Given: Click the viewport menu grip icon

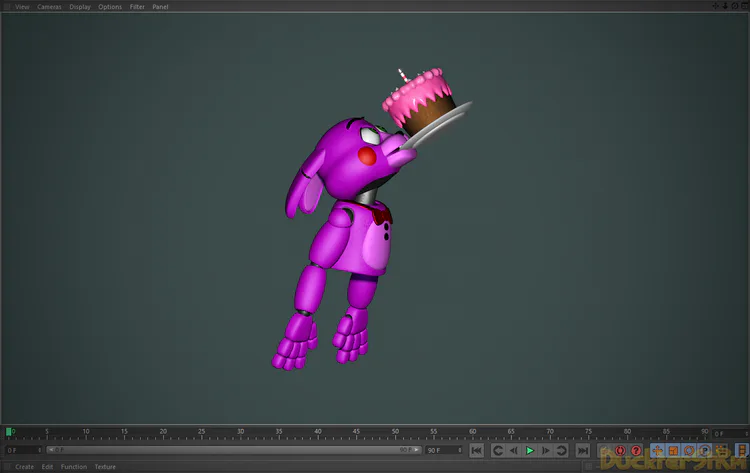Looking at the screenshot, I should [6, 7].
